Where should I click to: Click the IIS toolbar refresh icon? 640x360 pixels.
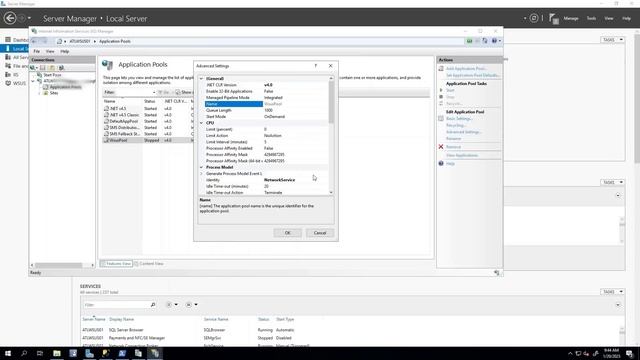pos(484,41)
